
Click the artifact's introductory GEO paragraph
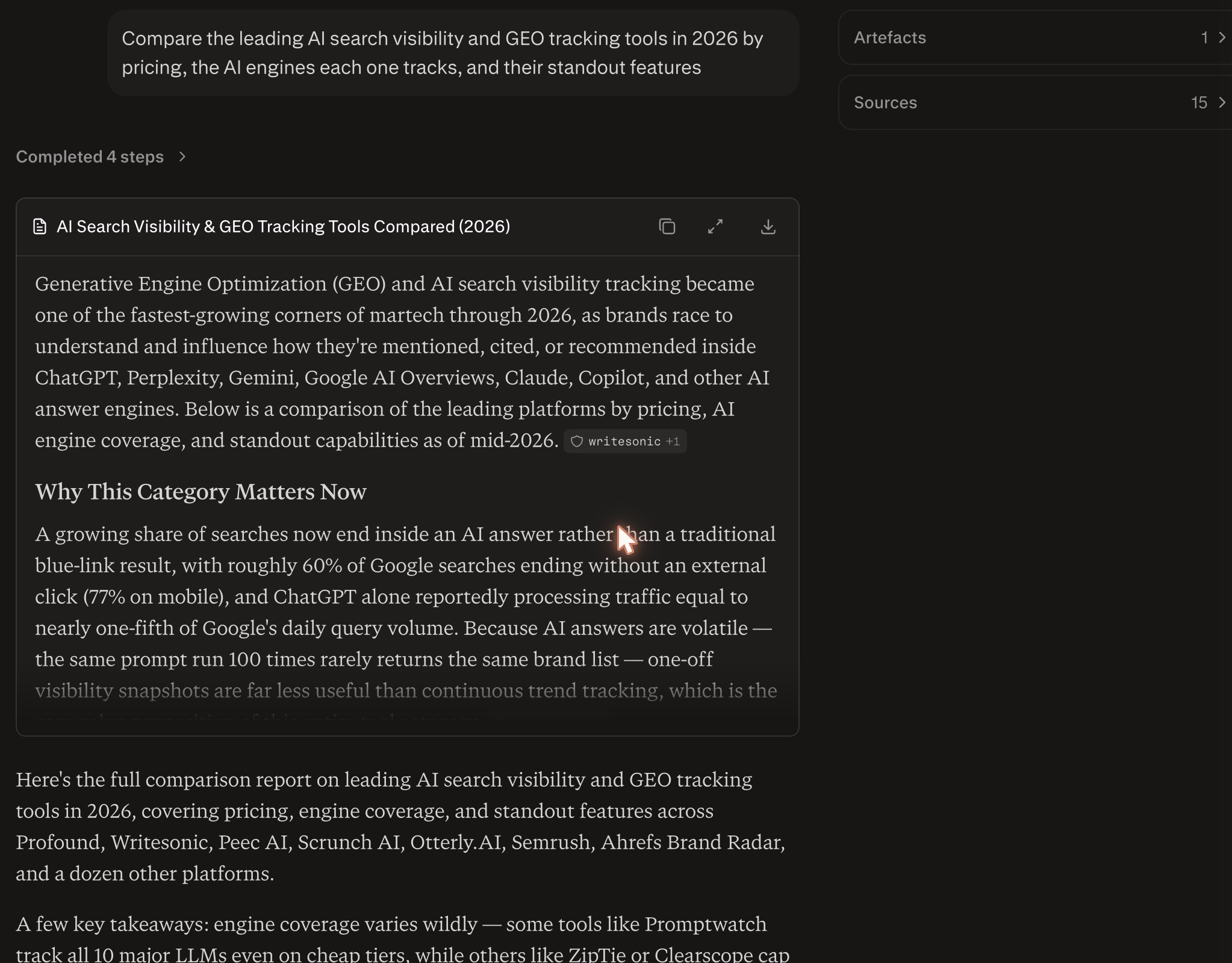click(402, 362)
